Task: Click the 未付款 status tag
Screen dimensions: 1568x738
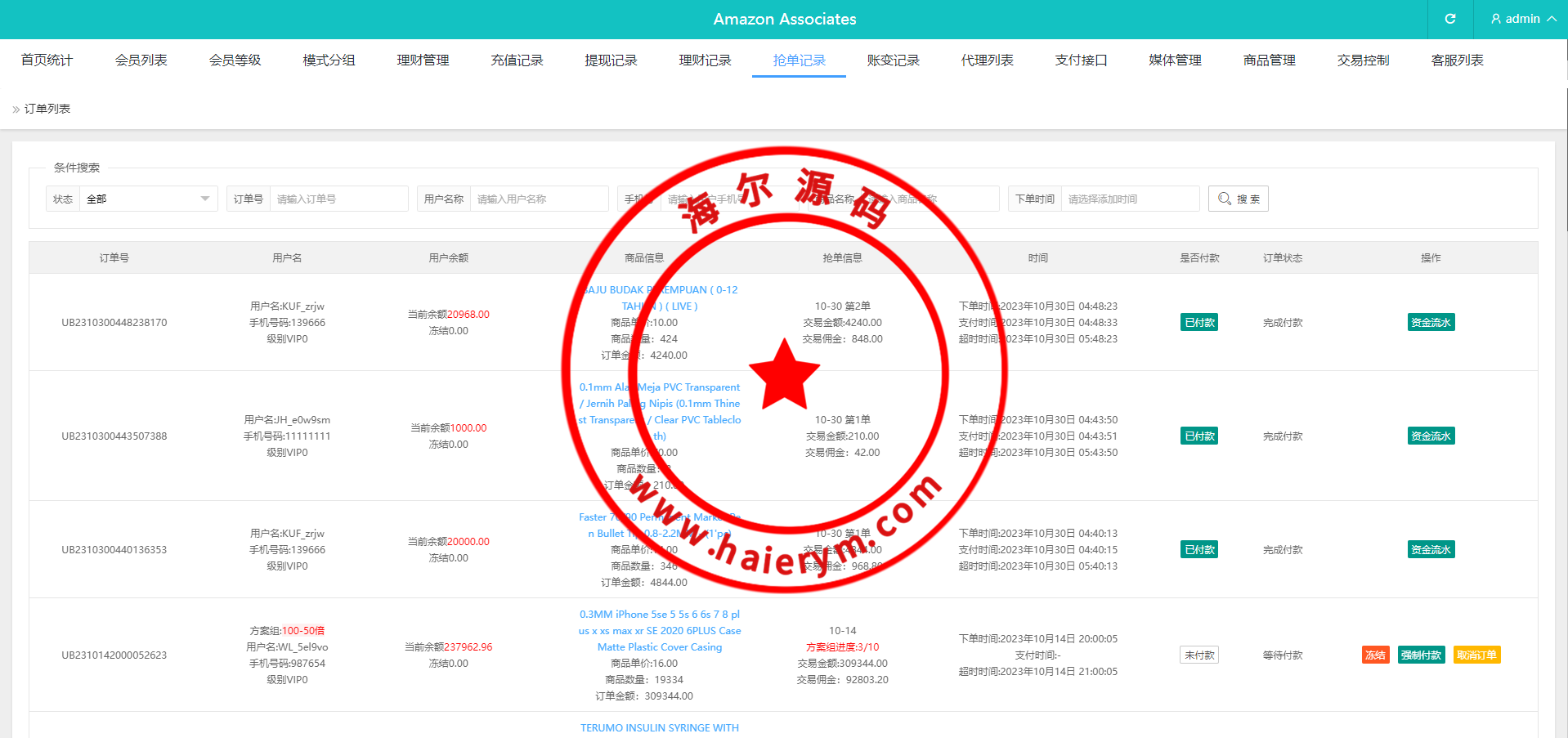Action: 1198,655
